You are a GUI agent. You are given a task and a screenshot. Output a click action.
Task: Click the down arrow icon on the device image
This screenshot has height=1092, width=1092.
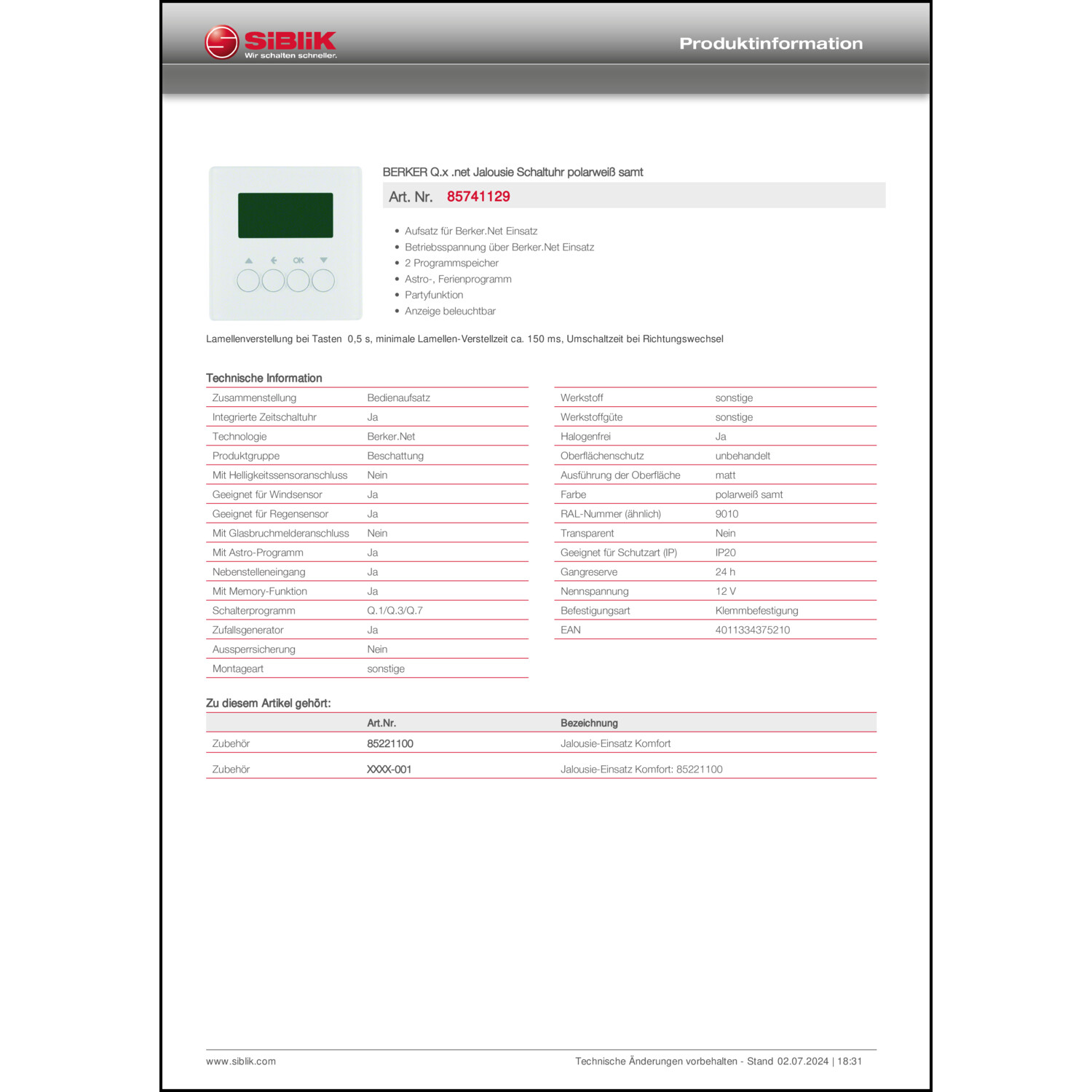pos(324,260)
